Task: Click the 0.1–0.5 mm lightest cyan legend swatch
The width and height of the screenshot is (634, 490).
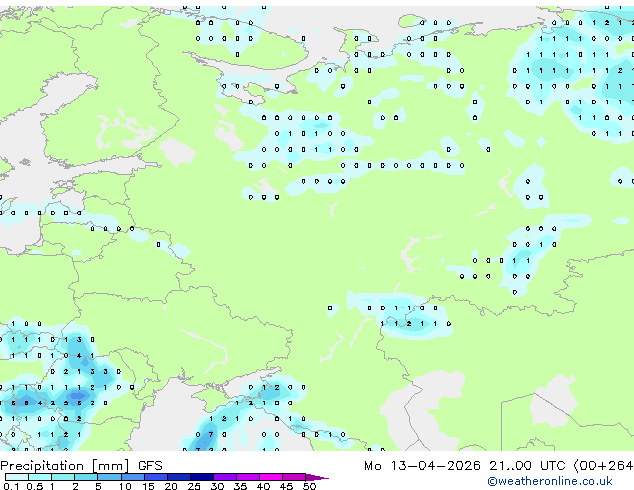Action: [17, 477]
